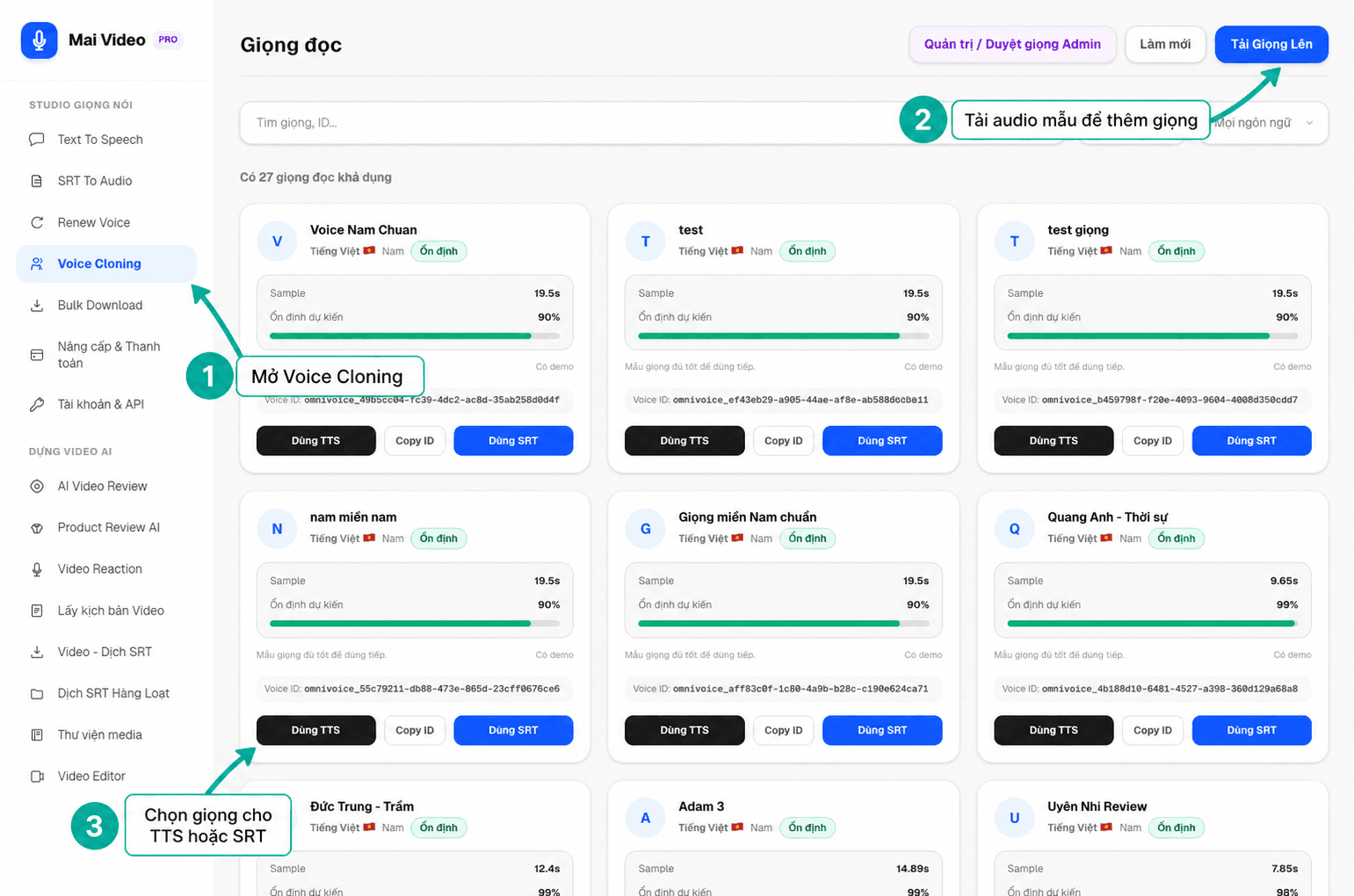Copy ID of Giọng miền Nam chuẩn

(784, 730)
